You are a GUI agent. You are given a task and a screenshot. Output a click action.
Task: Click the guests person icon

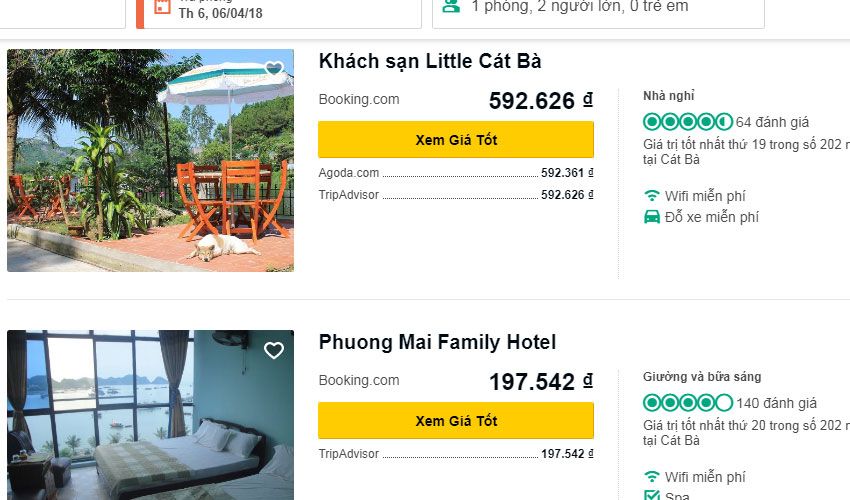[x=451, y=6]
